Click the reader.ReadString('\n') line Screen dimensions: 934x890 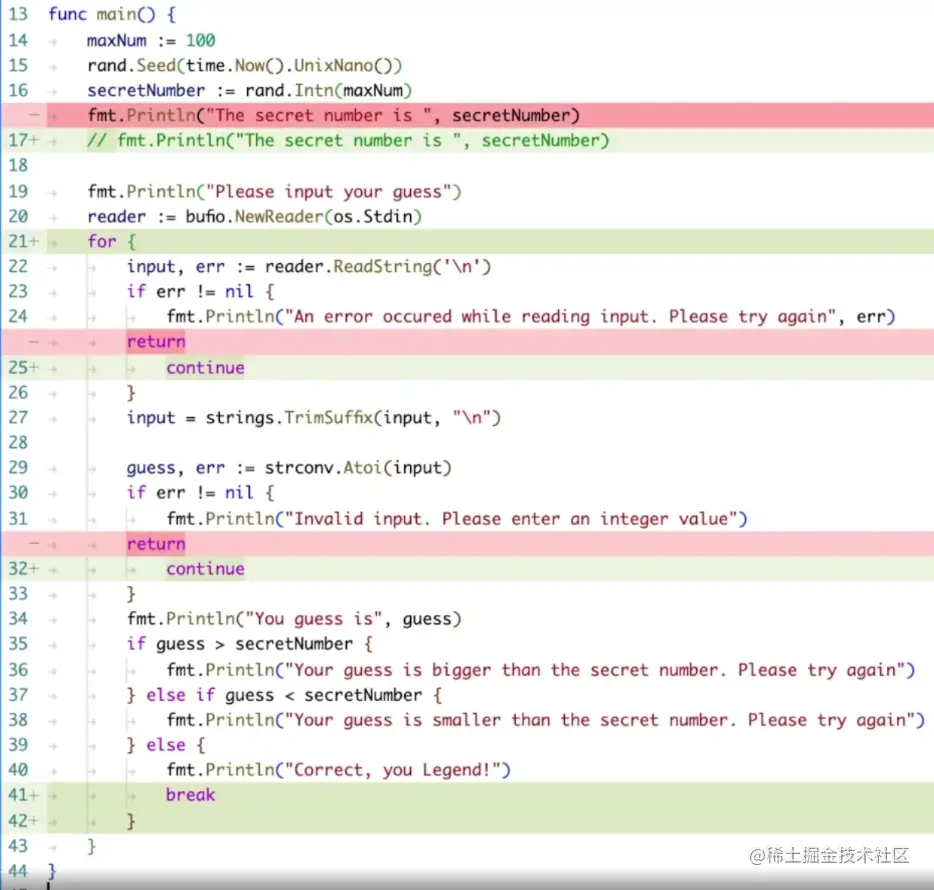[309, 267]
